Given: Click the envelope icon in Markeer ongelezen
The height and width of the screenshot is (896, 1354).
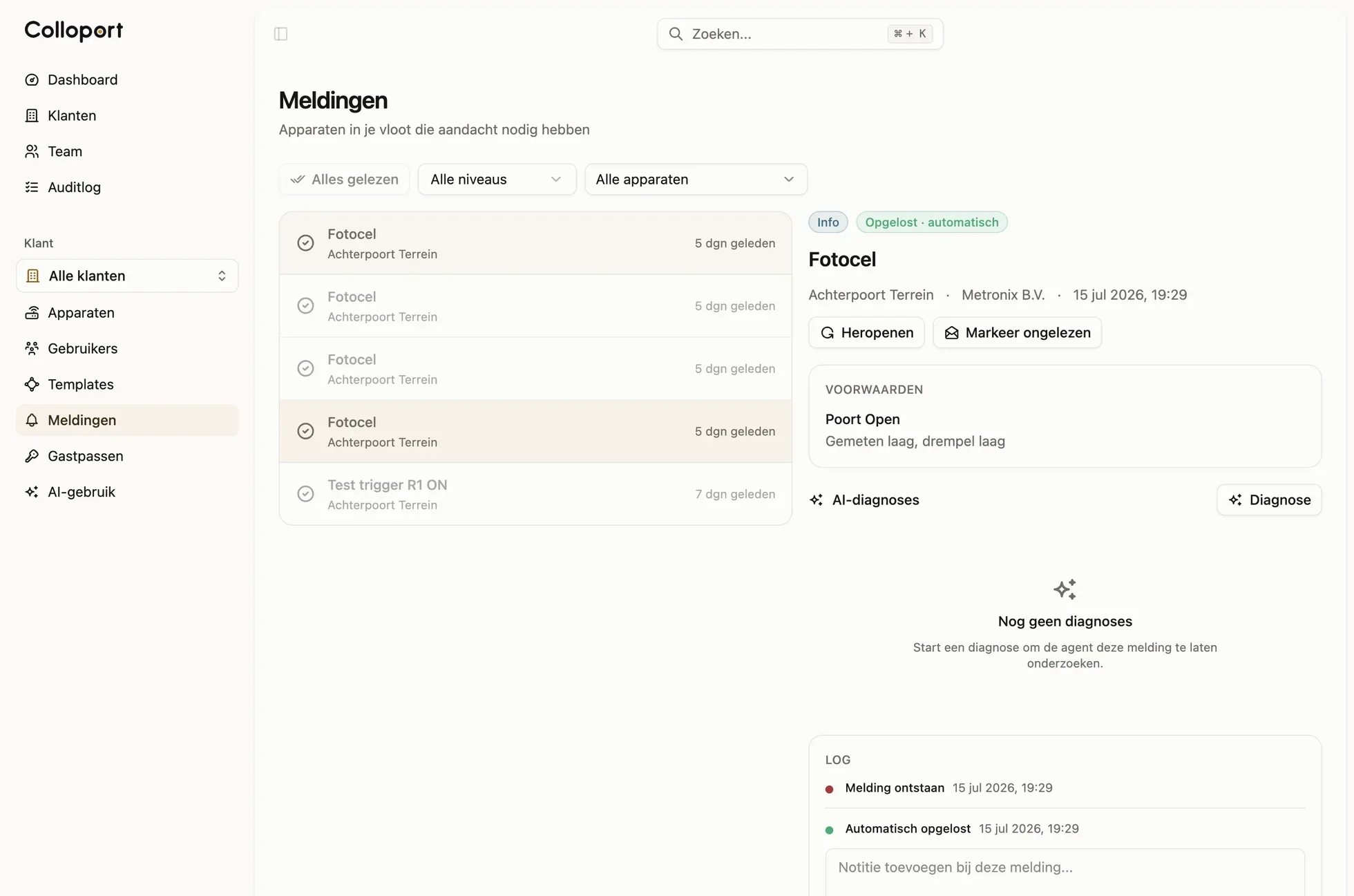Looking at the screenshot, I should click(x=951, y=333).
